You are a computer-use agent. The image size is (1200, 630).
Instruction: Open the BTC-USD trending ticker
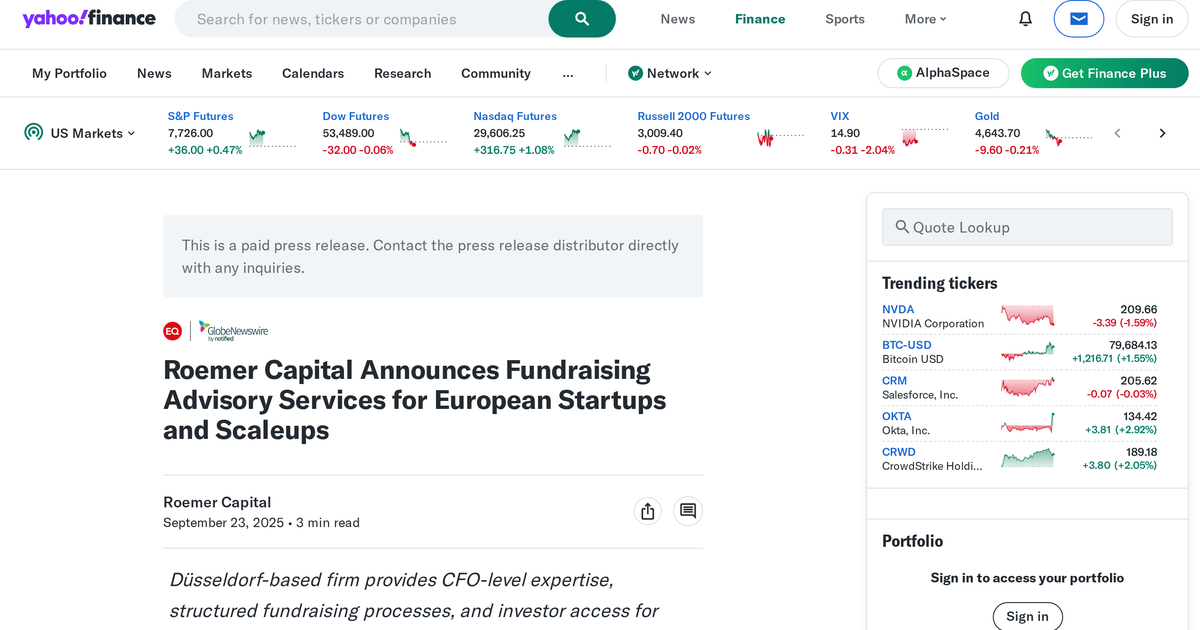[x=907, y=345]
